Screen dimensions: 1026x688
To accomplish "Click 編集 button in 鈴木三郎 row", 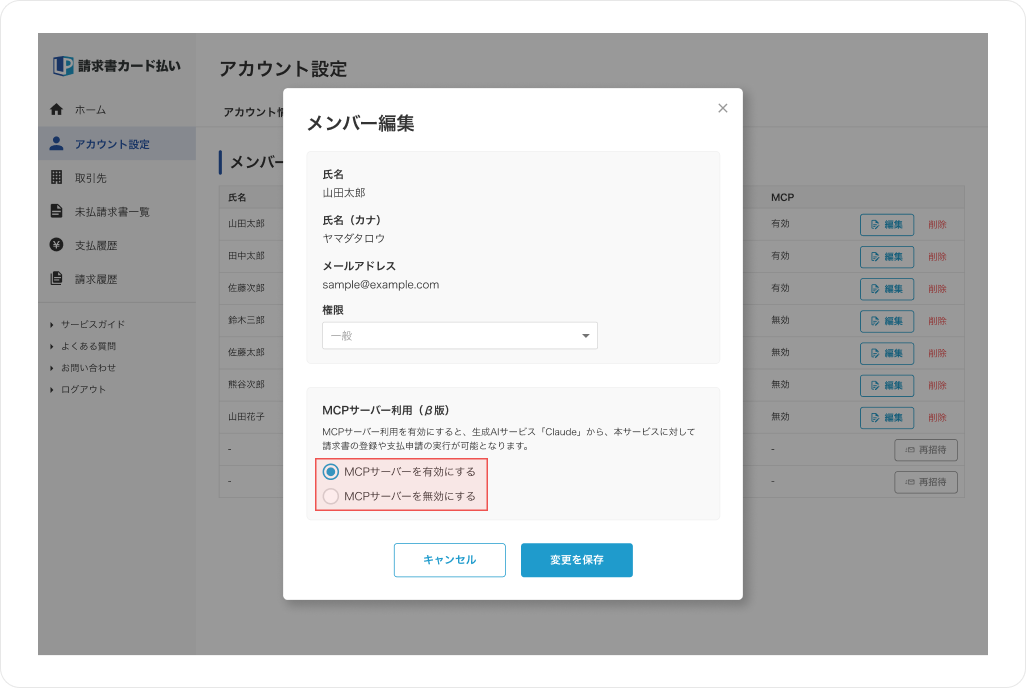I will (887, 321).
